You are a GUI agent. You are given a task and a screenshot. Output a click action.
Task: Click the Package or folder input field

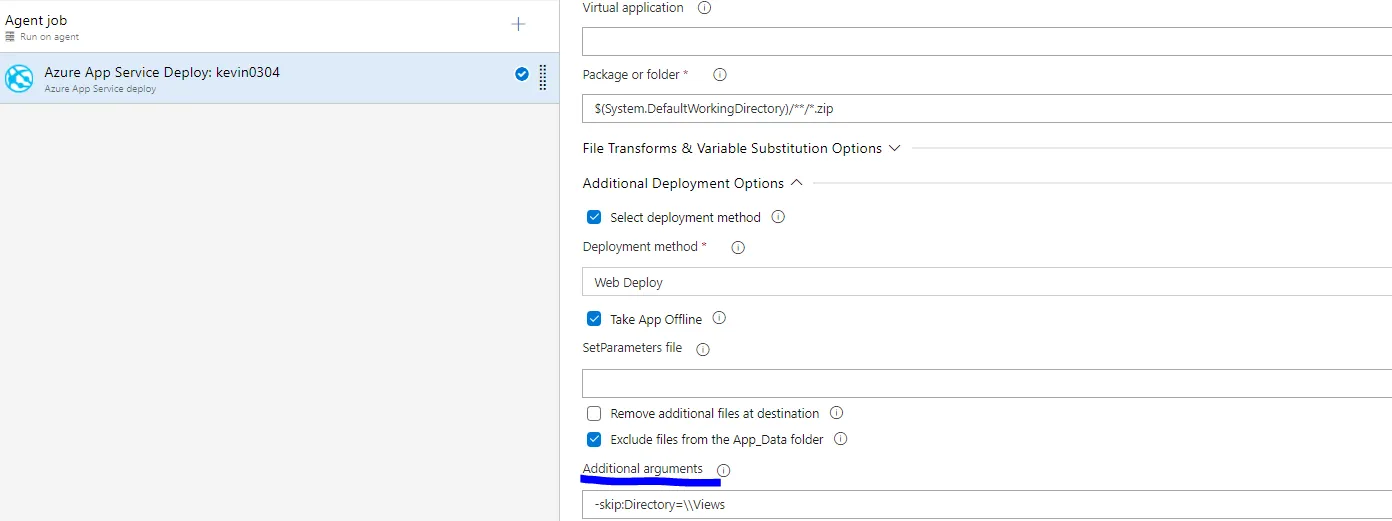pyautogui.click(x=985, y=108)
